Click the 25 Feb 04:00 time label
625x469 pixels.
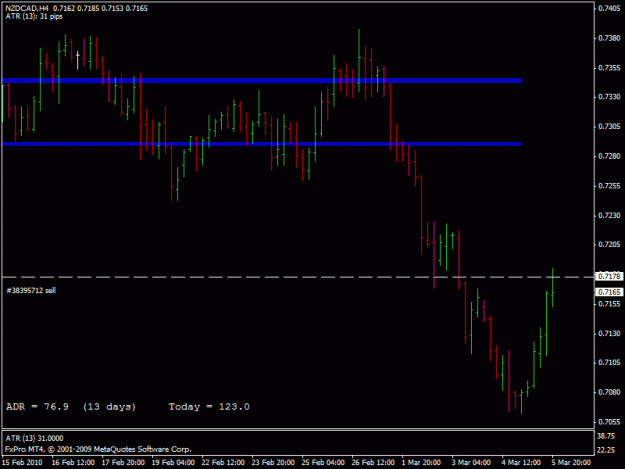323,462
